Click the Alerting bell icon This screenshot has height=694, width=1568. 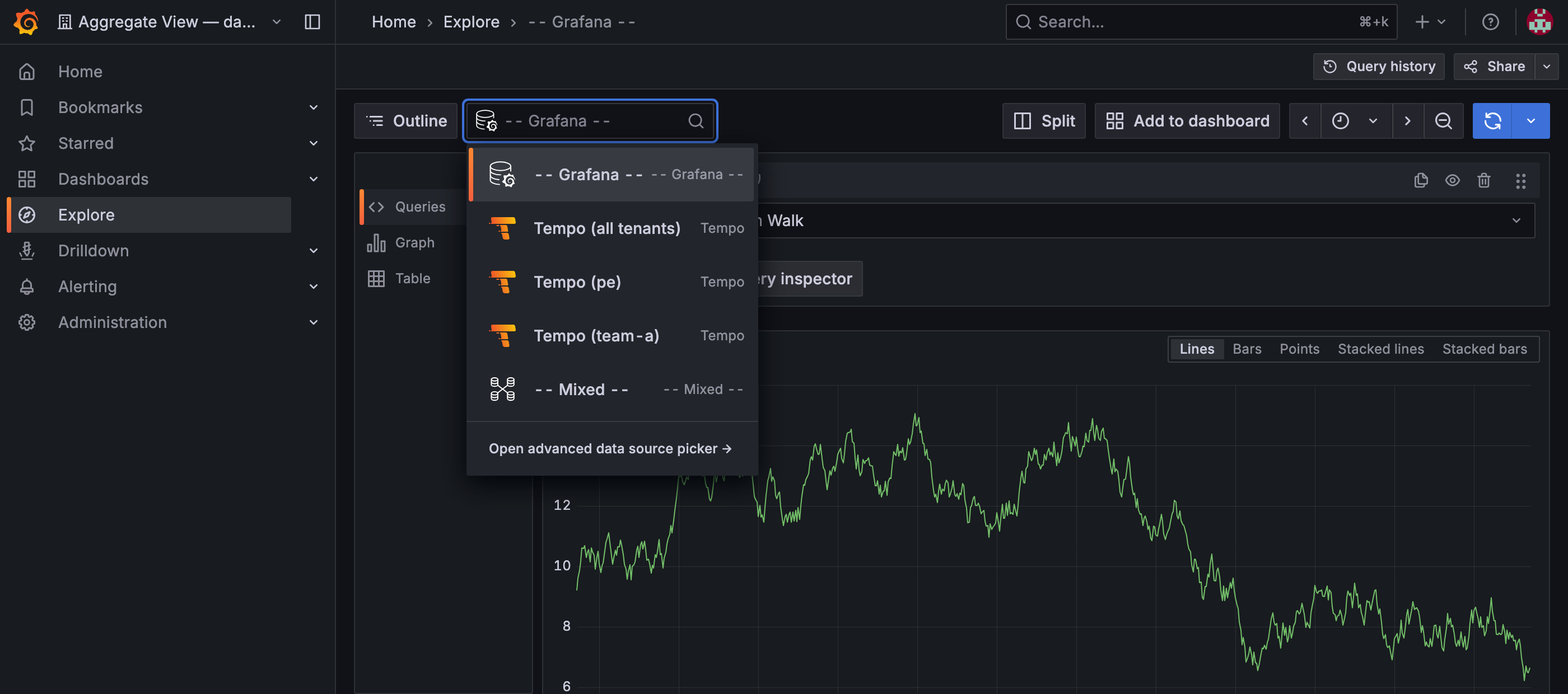(27, 287)
